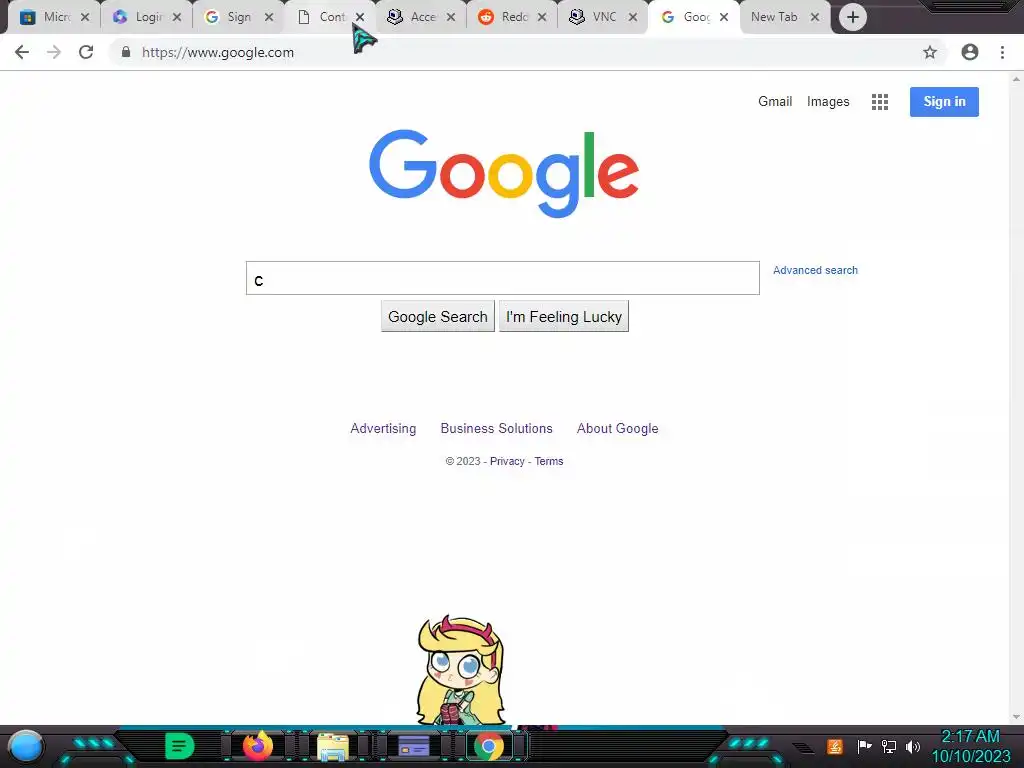Open Chrome's three-dot menu
Image resolution: width=1024 pixels, height=768 pixels.
tap(1002, 52)
